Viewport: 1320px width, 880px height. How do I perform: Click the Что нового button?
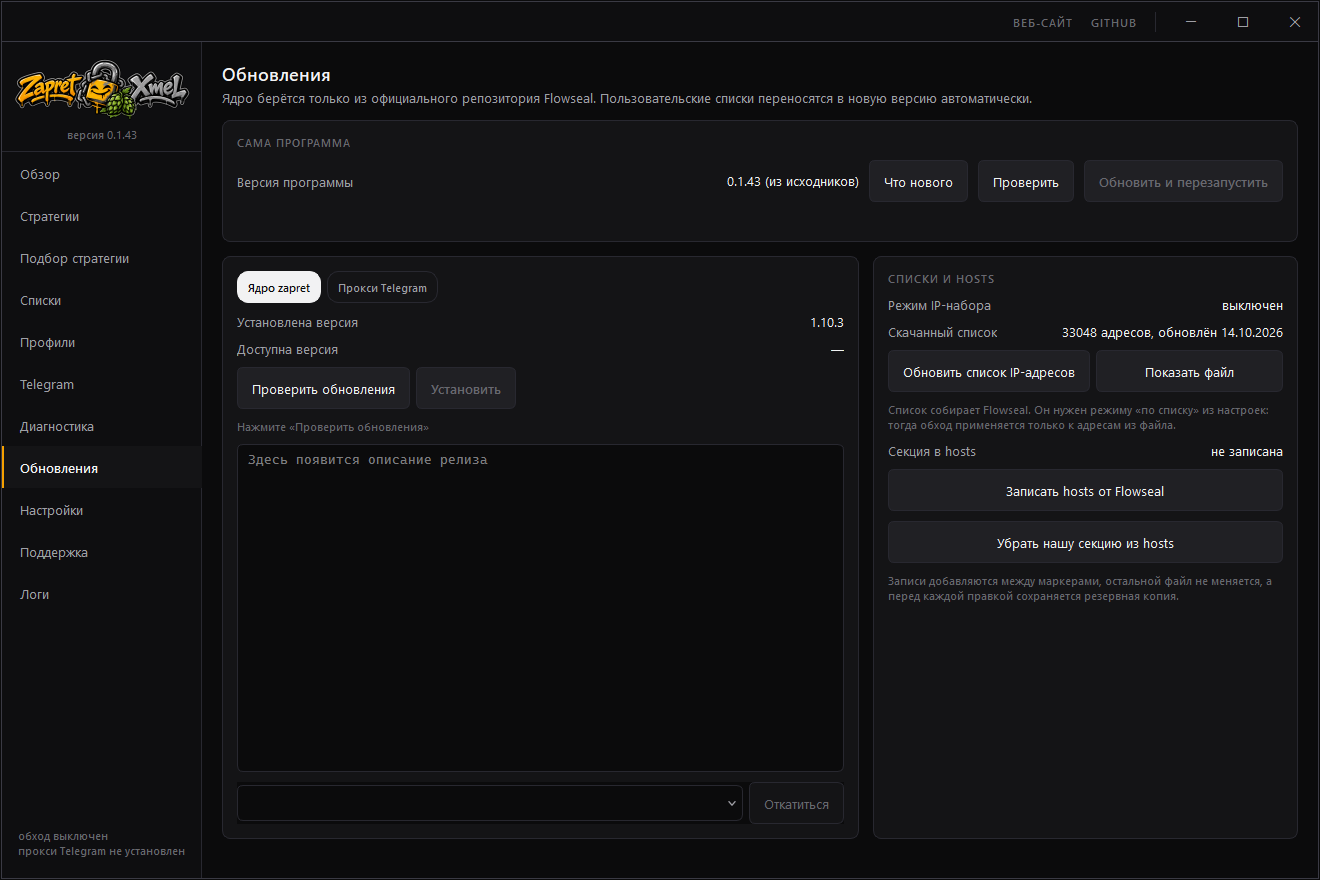[918, 182]
